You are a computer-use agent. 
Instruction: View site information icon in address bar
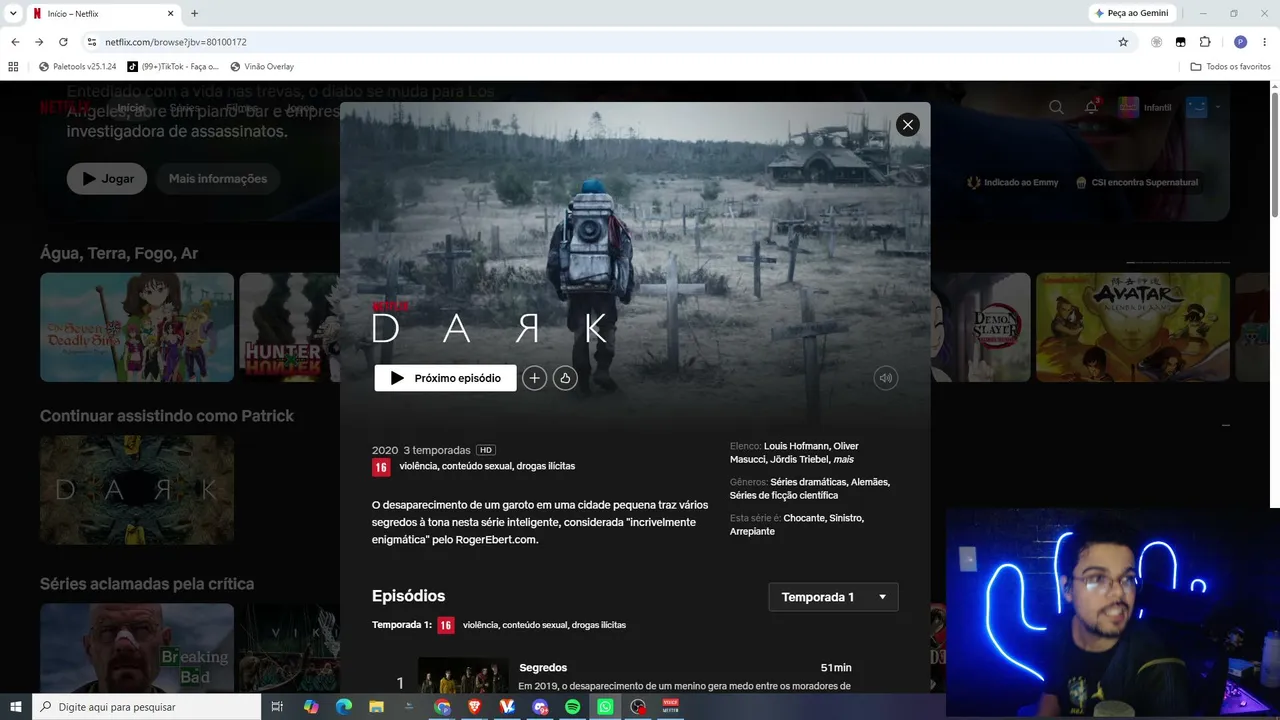click(x=91, y=42)
